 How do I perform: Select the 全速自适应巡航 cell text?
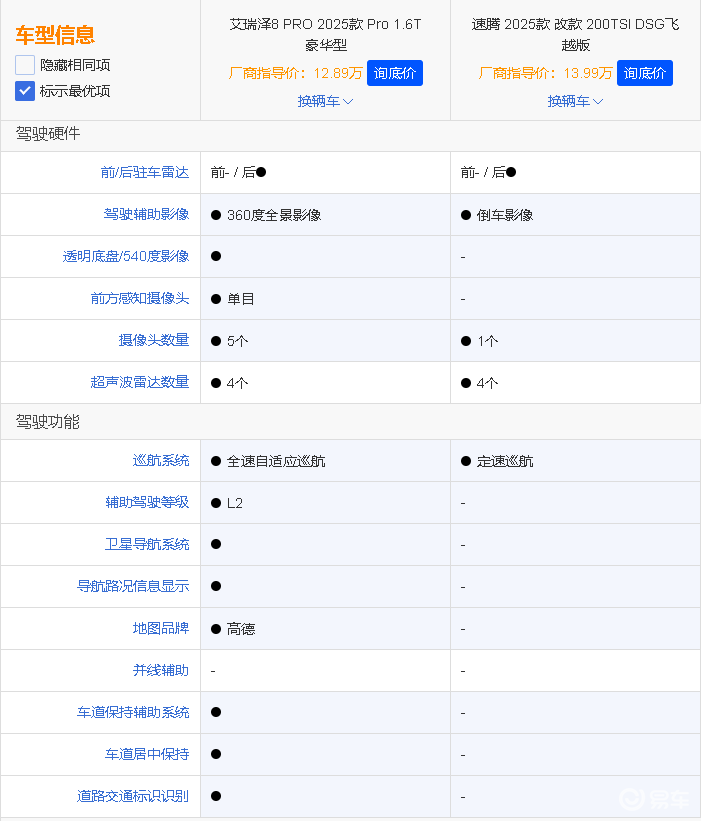pos(276,461)
